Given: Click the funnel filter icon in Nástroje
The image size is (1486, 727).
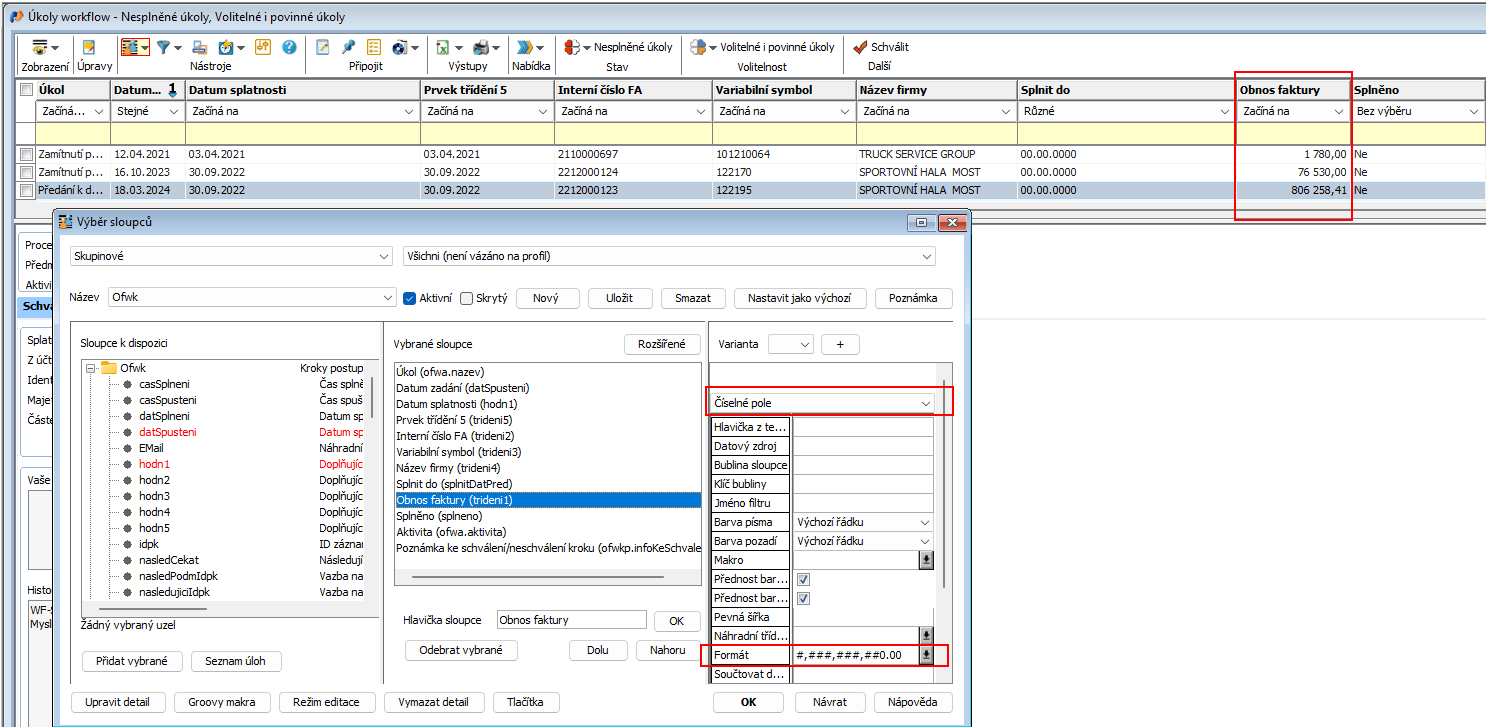Looking at the screenshot, I should click(162, 47).
